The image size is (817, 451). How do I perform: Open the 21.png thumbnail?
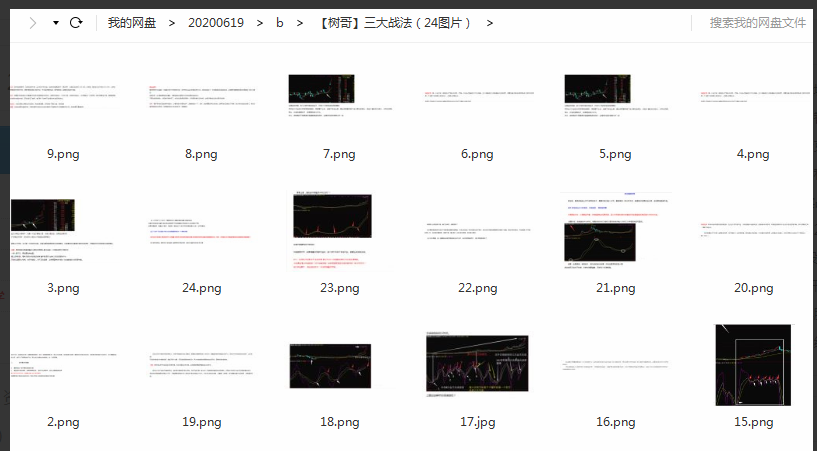pos(616,232)
